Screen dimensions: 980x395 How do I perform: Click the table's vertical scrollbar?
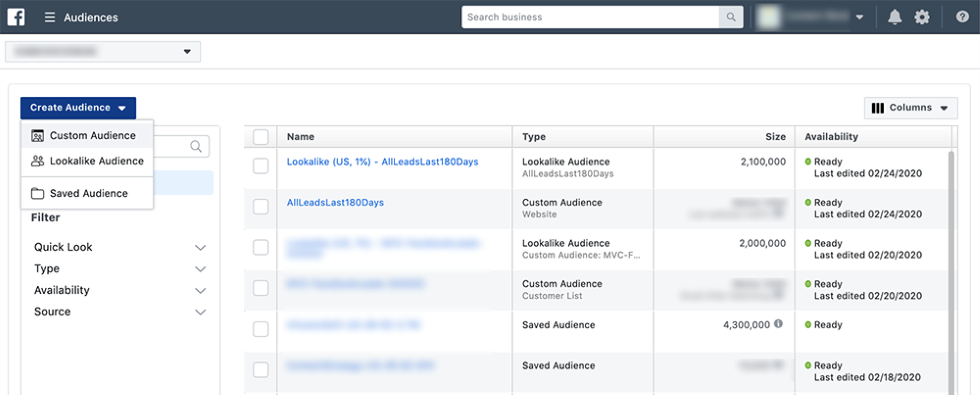tap(952, 269)
